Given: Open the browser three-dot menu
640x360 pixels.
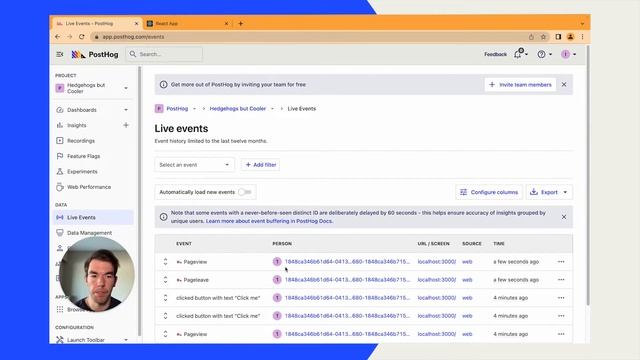Looking at the screenshot, I should coord(582,37).
